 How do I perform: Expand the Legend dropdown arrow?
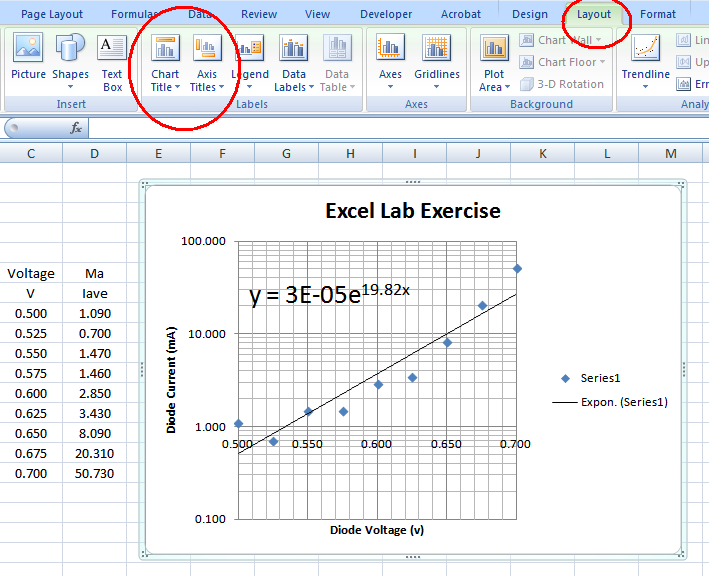(x=250, y=87)
